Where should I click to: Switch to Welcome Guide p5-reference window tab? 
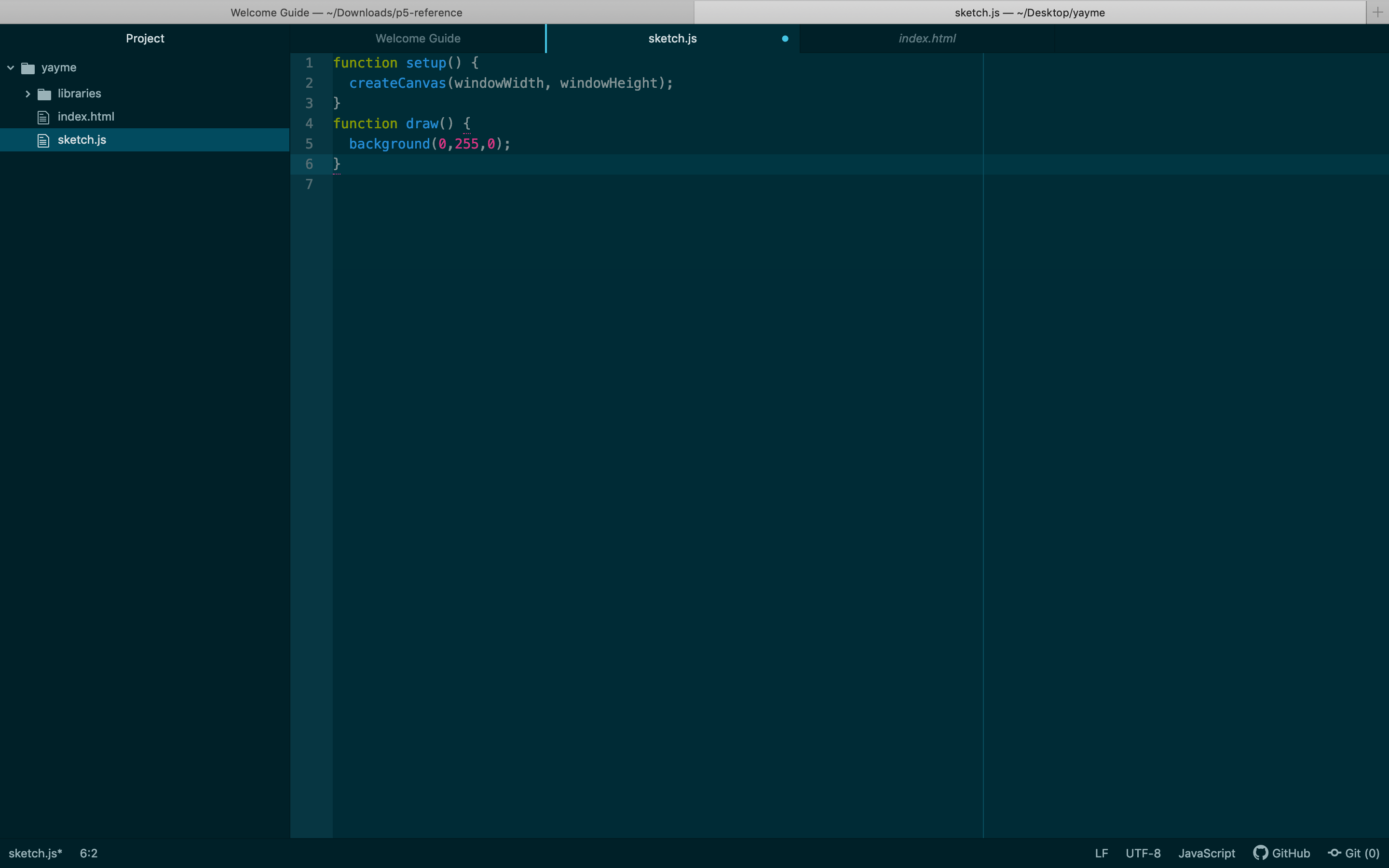[x=346, y=12]
